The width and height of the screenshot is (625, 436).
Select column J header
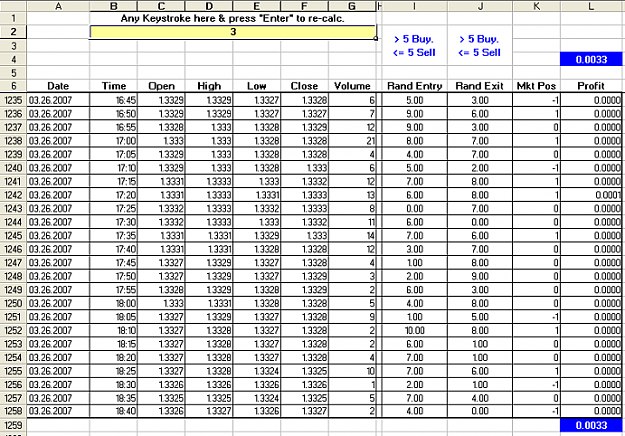click(x=480, y=6)
